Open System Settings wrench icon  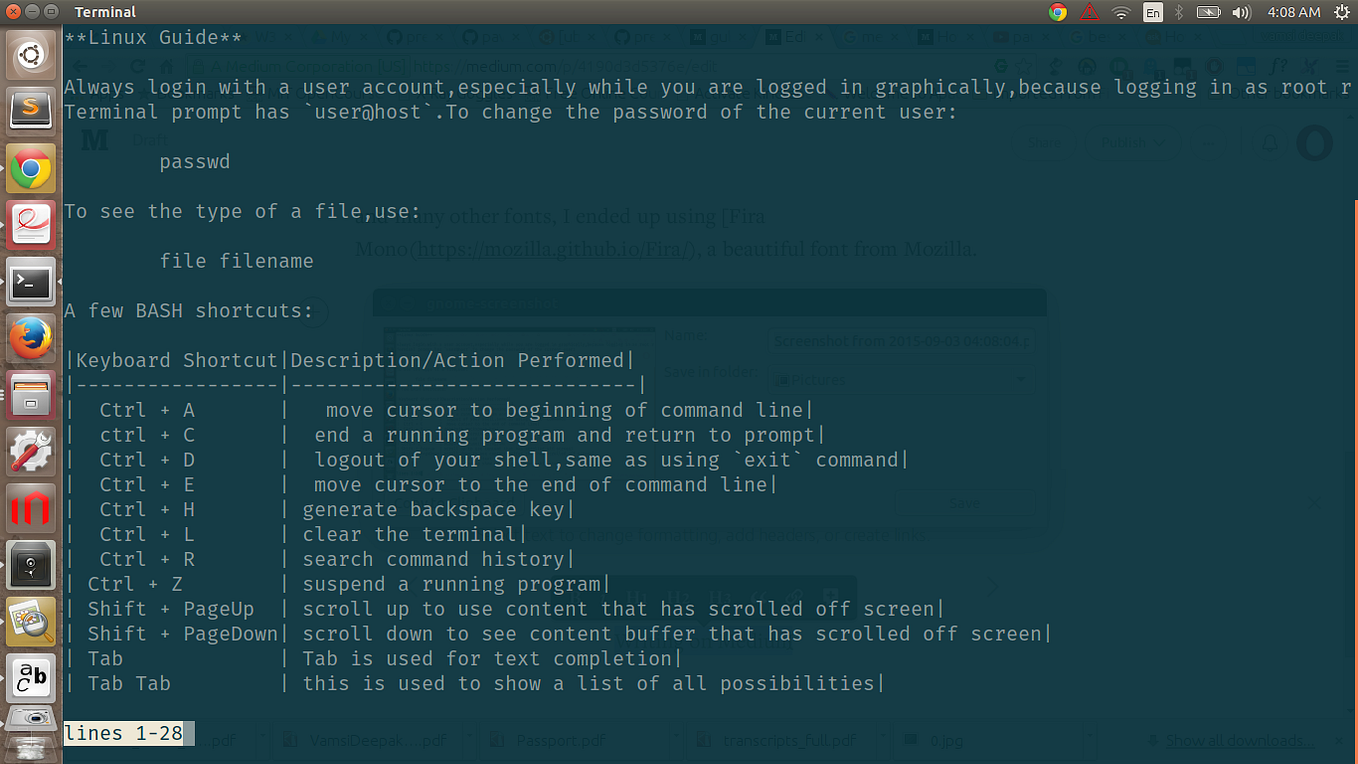[31, 453]
